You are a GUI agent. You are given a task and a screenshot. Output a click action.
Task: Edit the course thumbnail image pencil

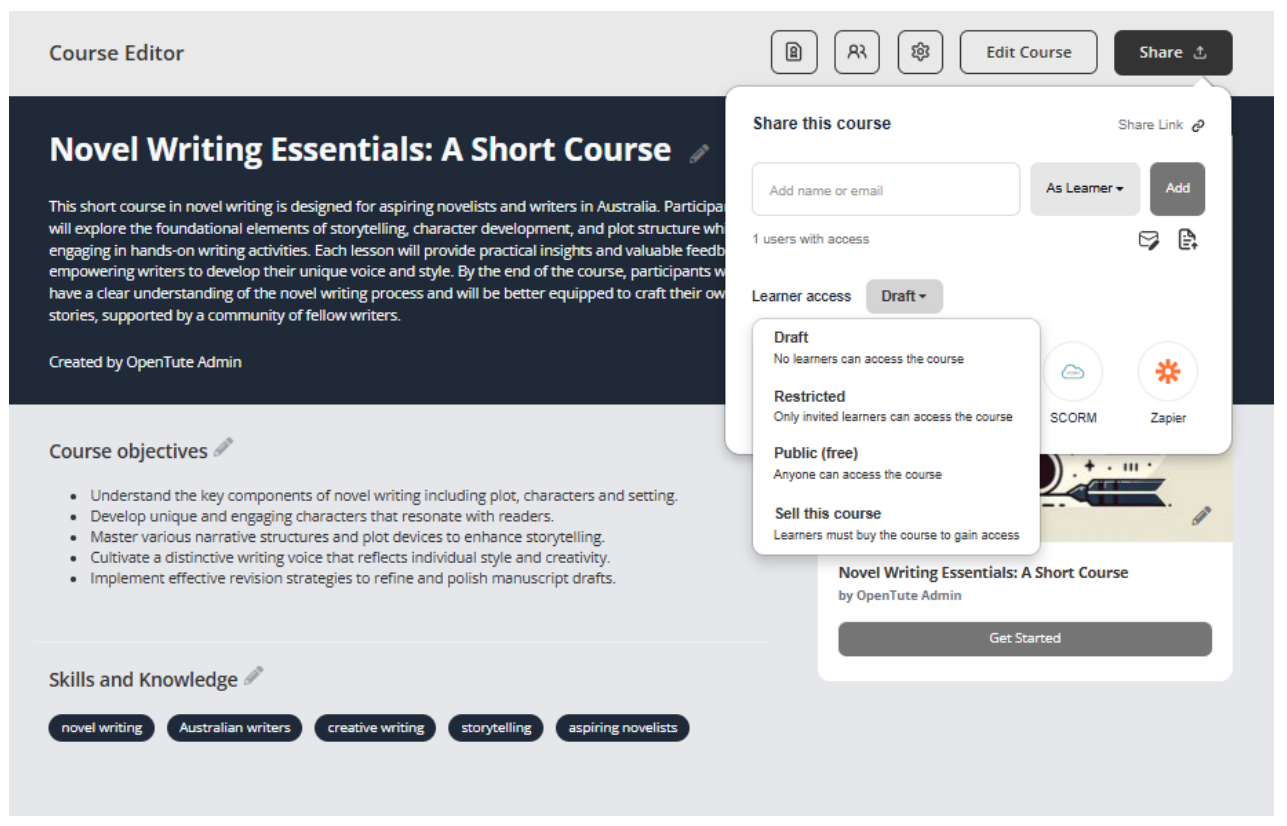coord(1201,516)
